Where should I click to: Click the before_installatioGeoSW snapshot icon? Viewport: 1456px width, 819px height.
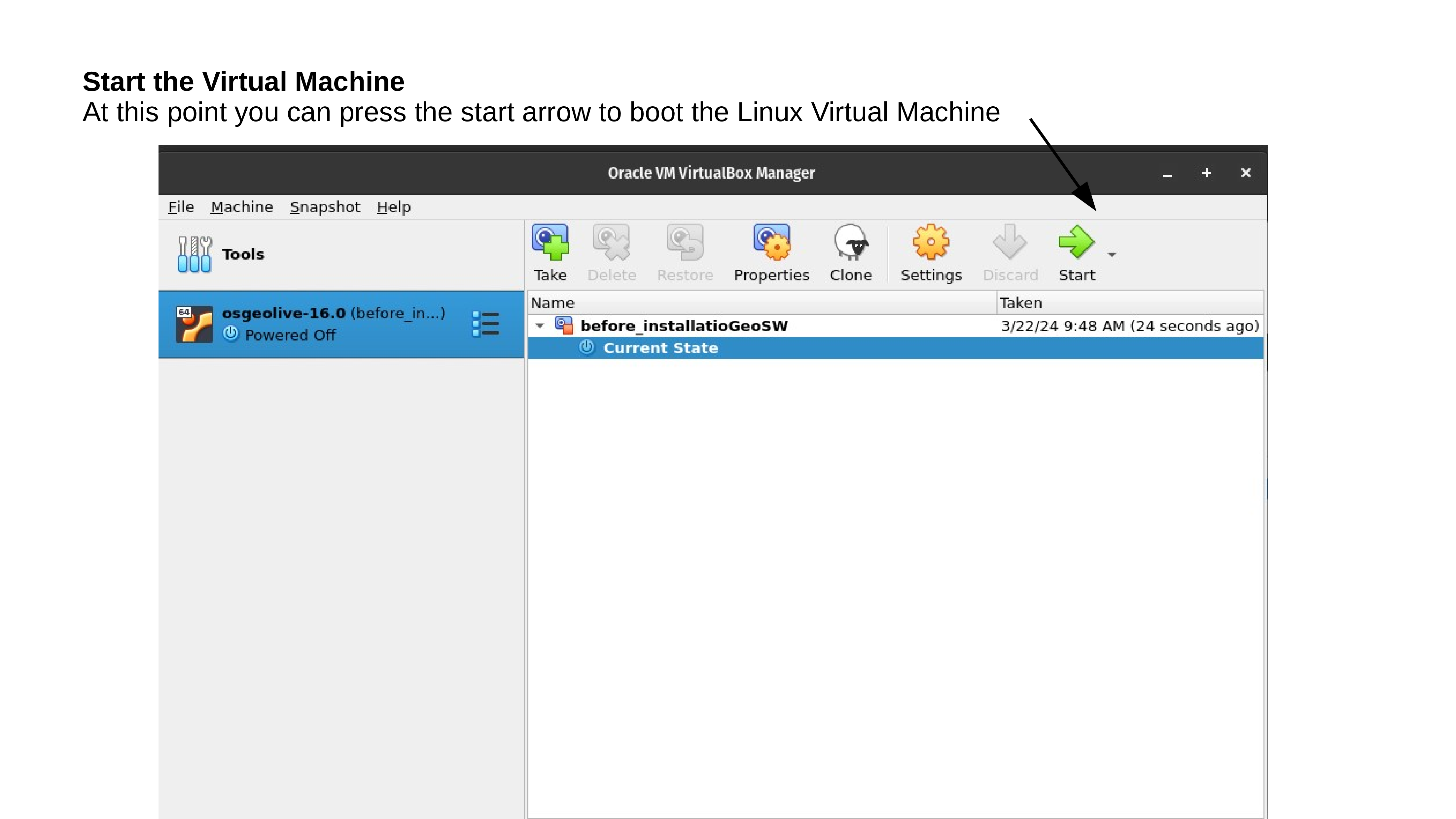tap(563, 325)
